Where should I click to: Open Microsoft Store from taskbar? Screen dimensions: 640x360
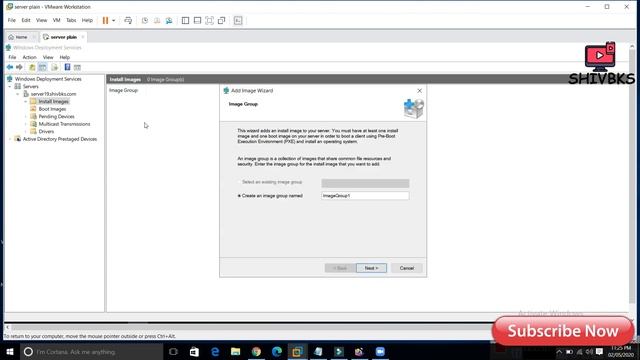194,351
